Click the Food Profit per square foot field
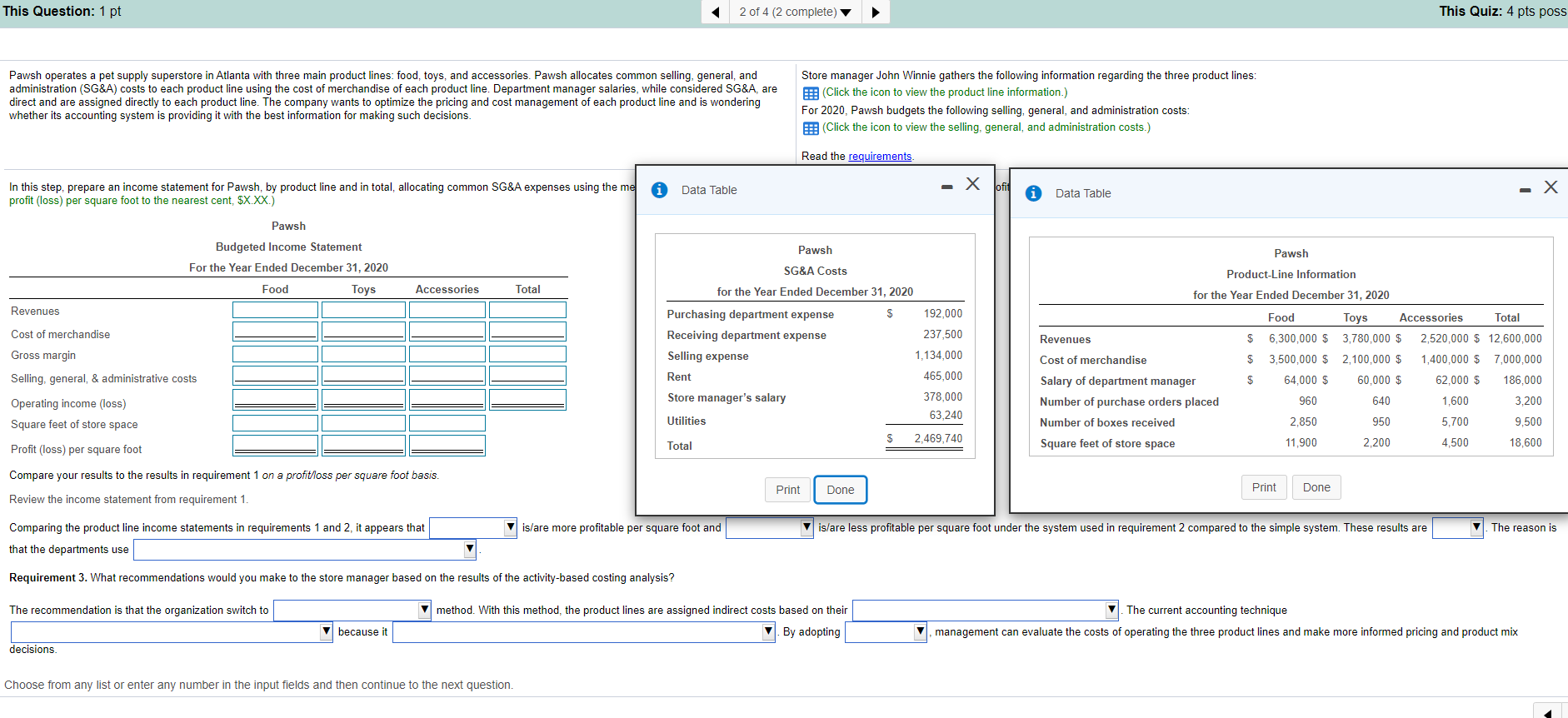The image size is (1568, 718). click(x=275, y=446)
